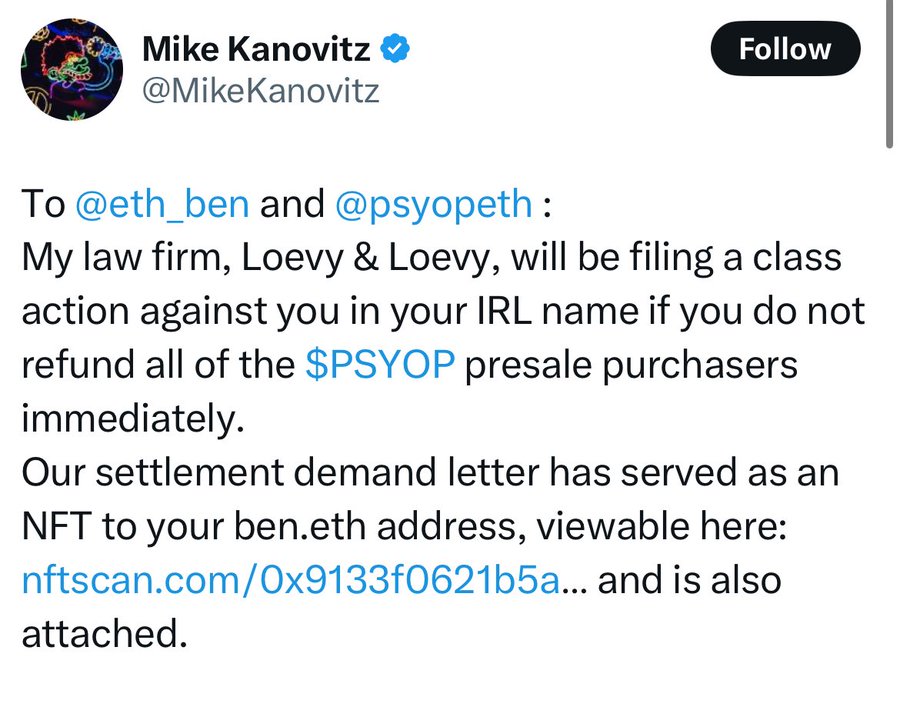Open the @eth_ben mention
The height and width of the screenshot is (707, 900).
point(162,204)
